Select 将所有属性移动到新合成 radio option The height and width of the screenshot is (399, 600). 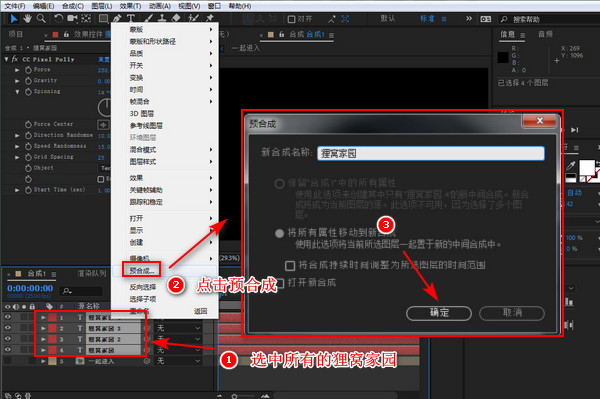point(279,233)
